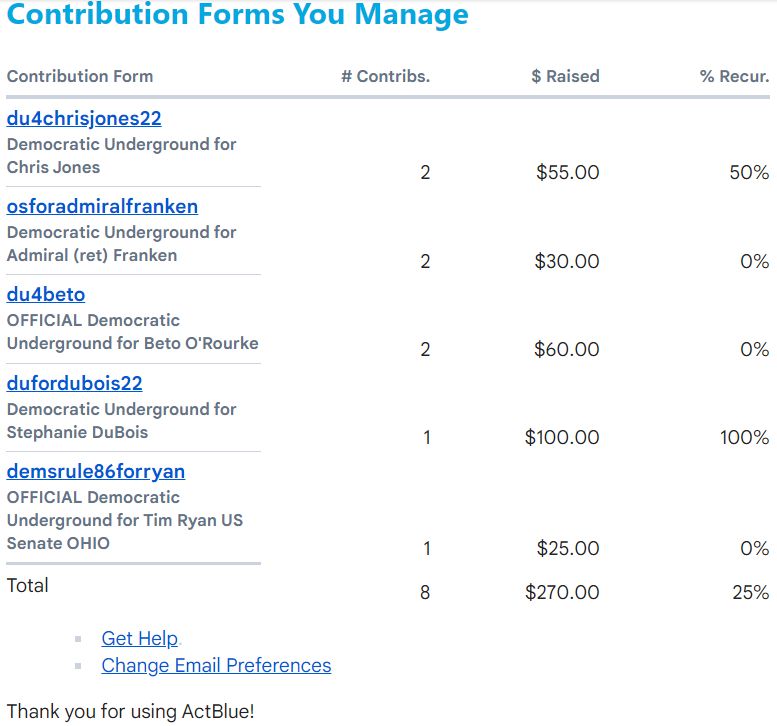The image size is (777, 726).
Task: Click the Get Help link
Action: (139, 638)
